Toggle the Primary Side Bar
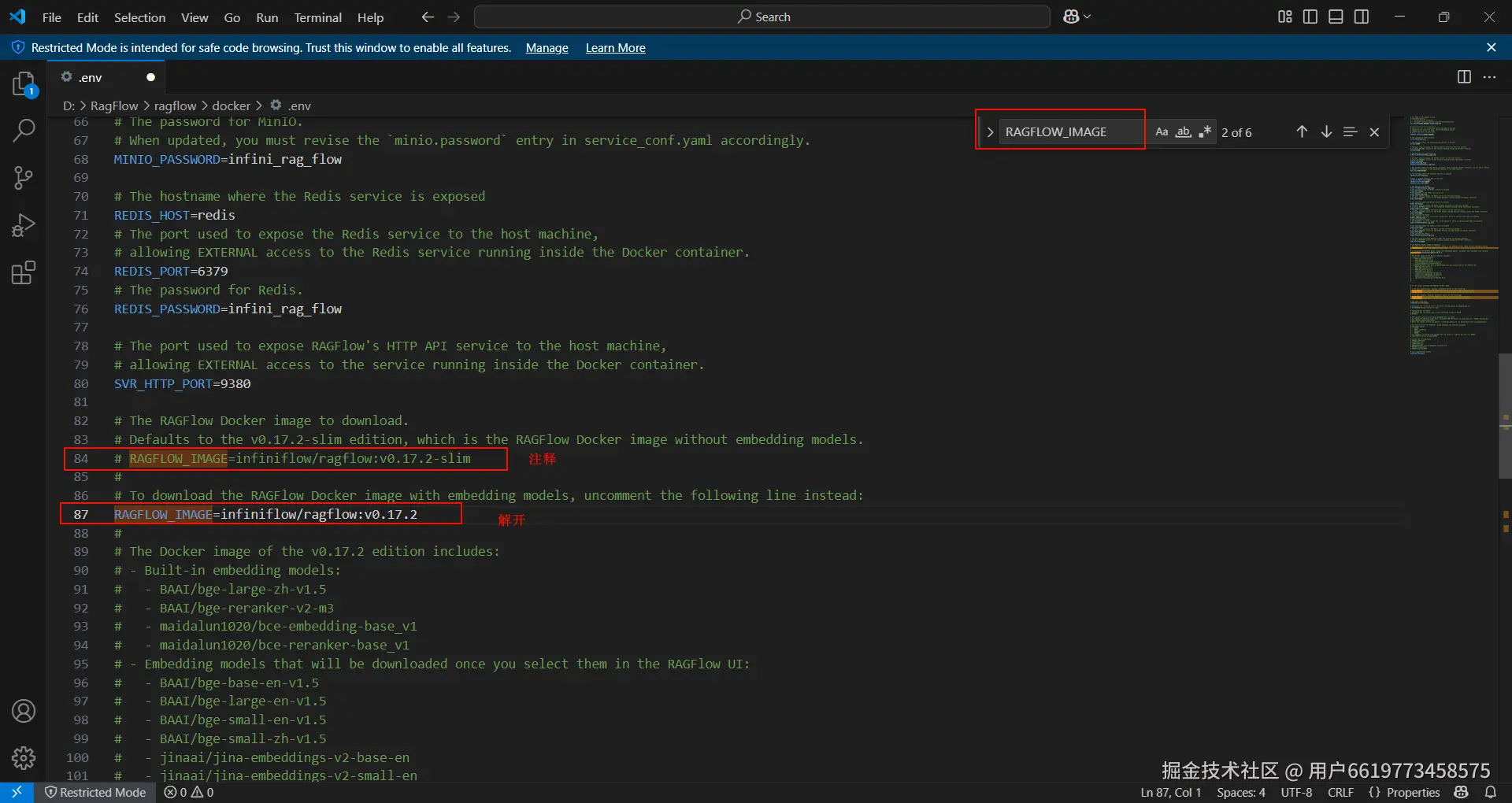Viewport: 1512px width, 803px height. pyautogui.click(x=1310, y=17)
